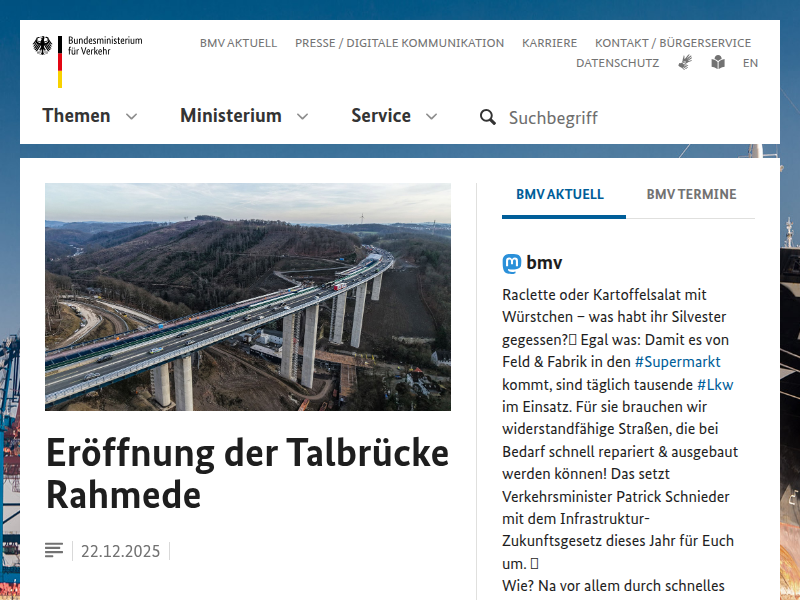Open the Talbrücke Rahmede bridge photo
Image resolution: width=800 pixels, height=600 pixels.
[248, 297]
